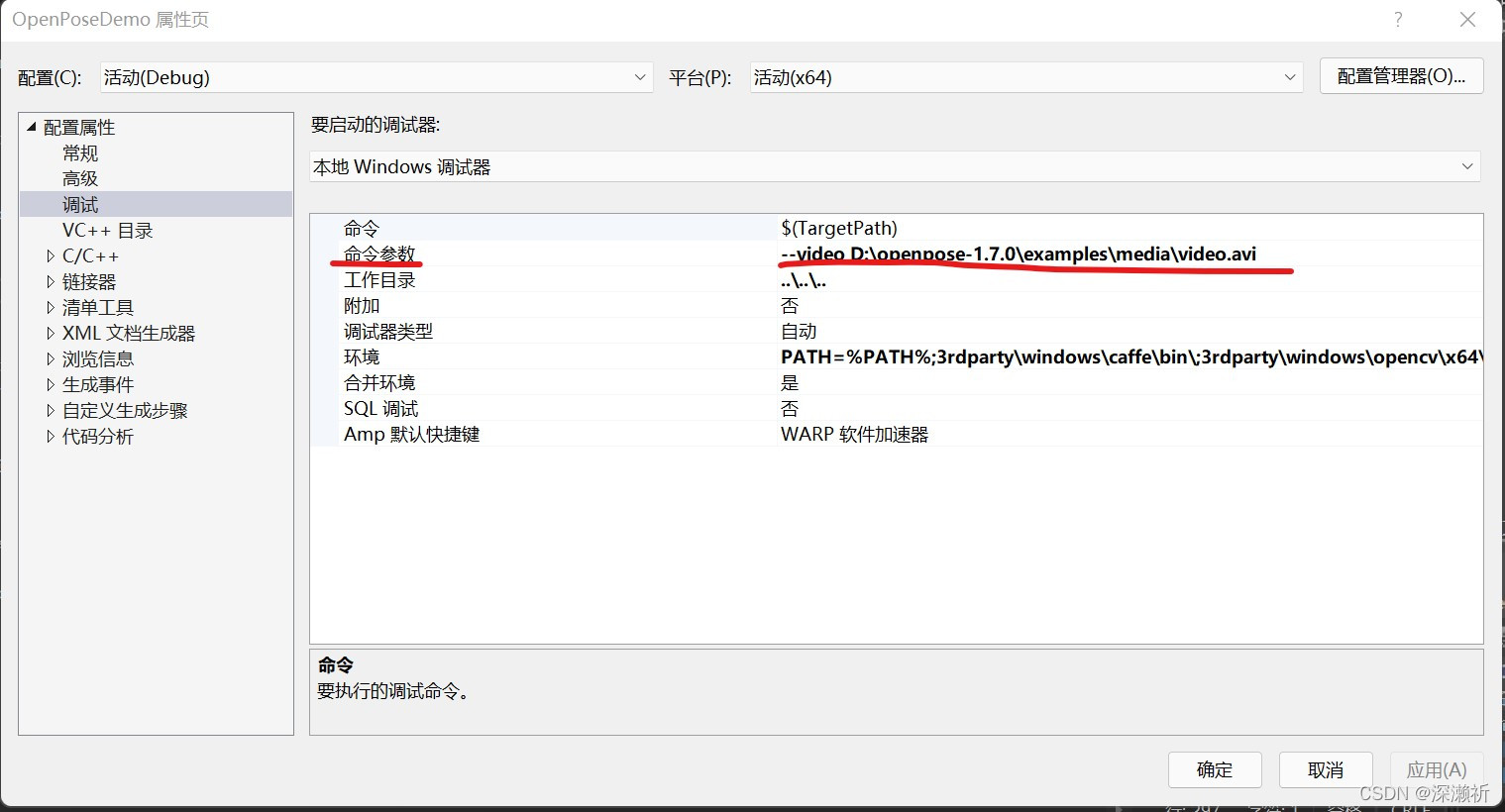
Task: Expand the C/C++ tree node
Action: [51, 255]
